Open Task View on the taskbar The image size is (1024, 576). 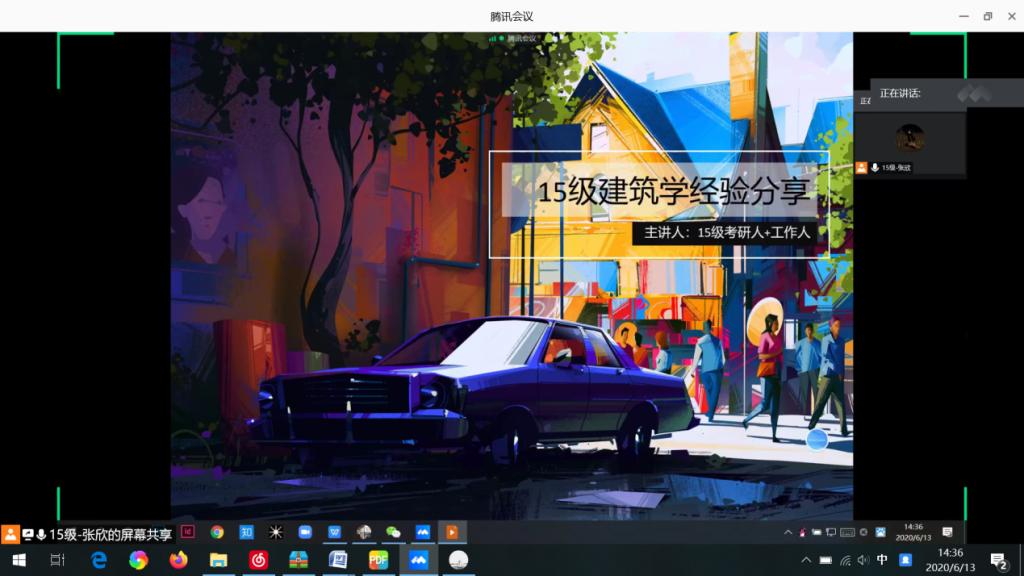pyautogui.click(x=58, y=560)
